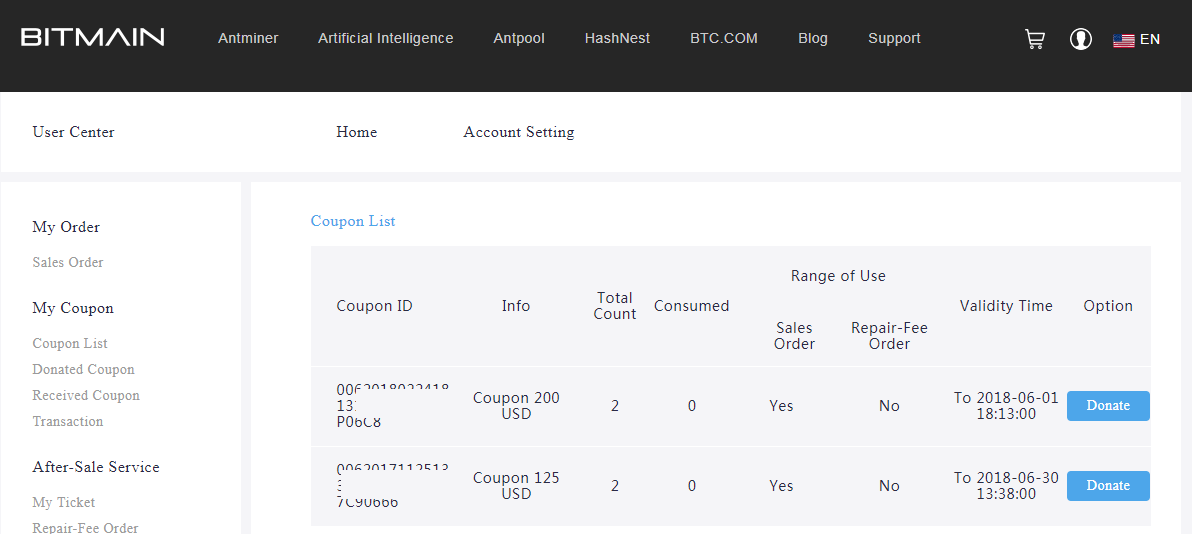Open Sales Order in sidebar
This screenshot has width=1192, height=534.
(x=68, y=262)
